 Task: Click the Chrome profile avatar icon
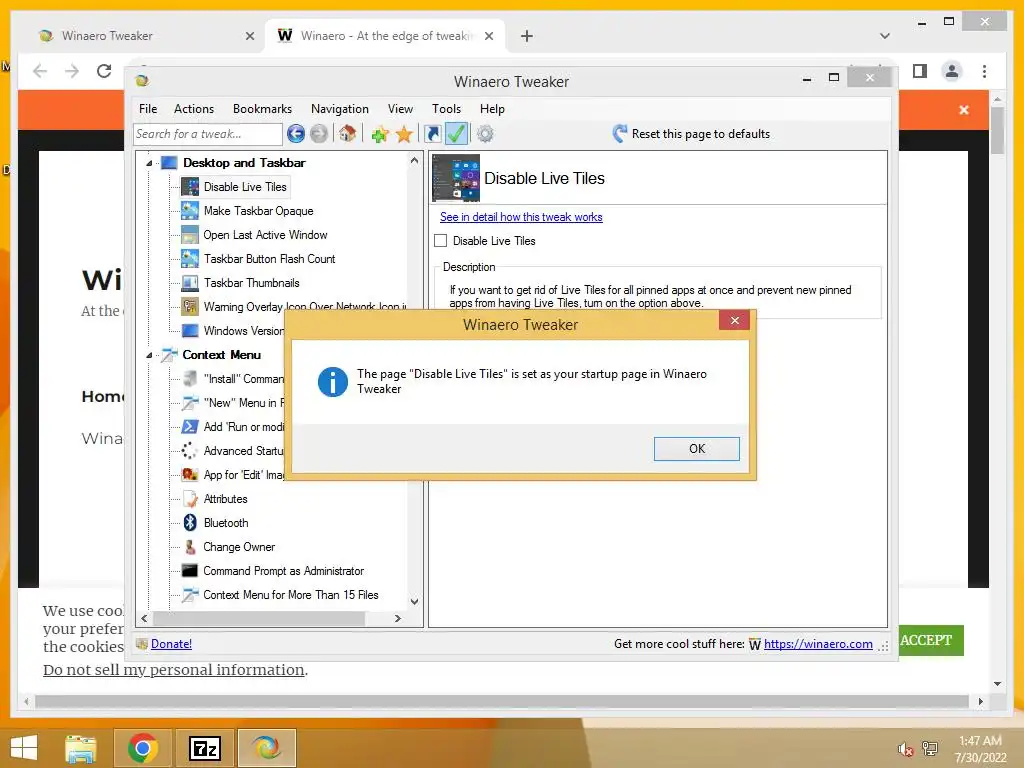pyautogui.click(x=952, y=71)
